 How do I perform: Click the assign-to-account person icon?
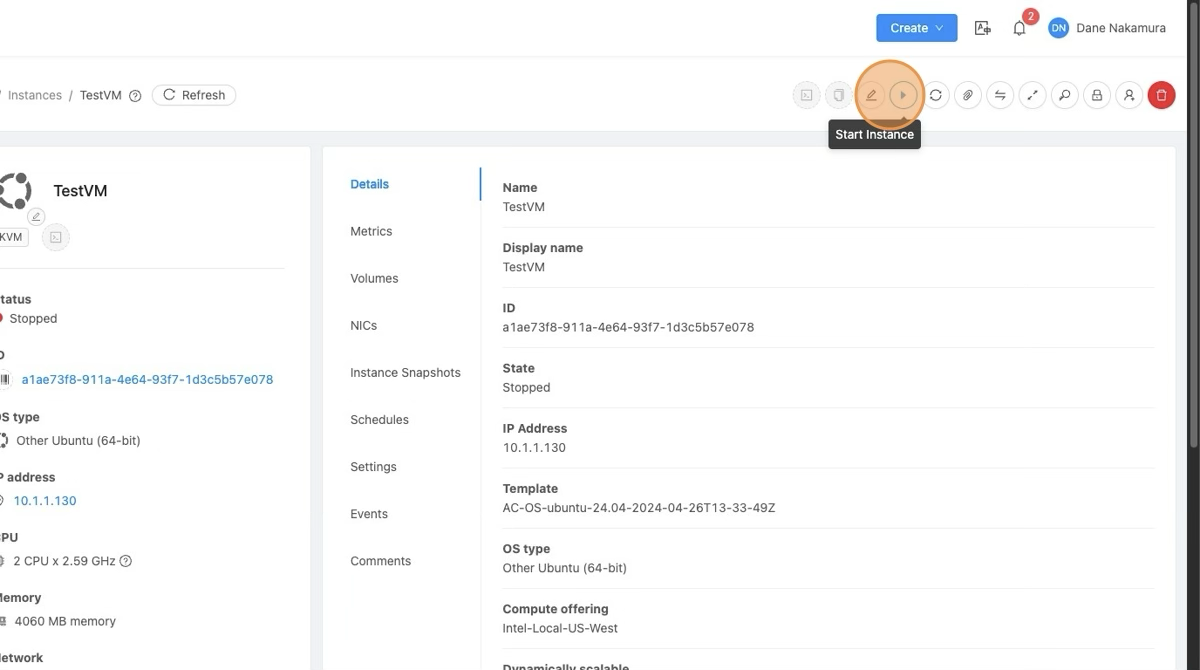[x=1129, y=95]
